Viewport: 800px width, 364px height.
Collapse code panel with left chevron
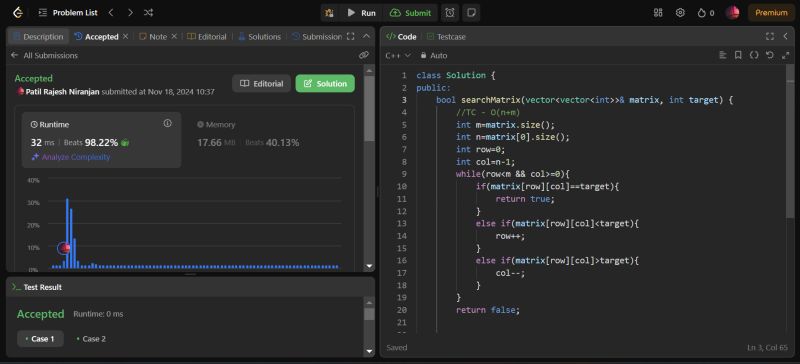(x=785, y=36)
